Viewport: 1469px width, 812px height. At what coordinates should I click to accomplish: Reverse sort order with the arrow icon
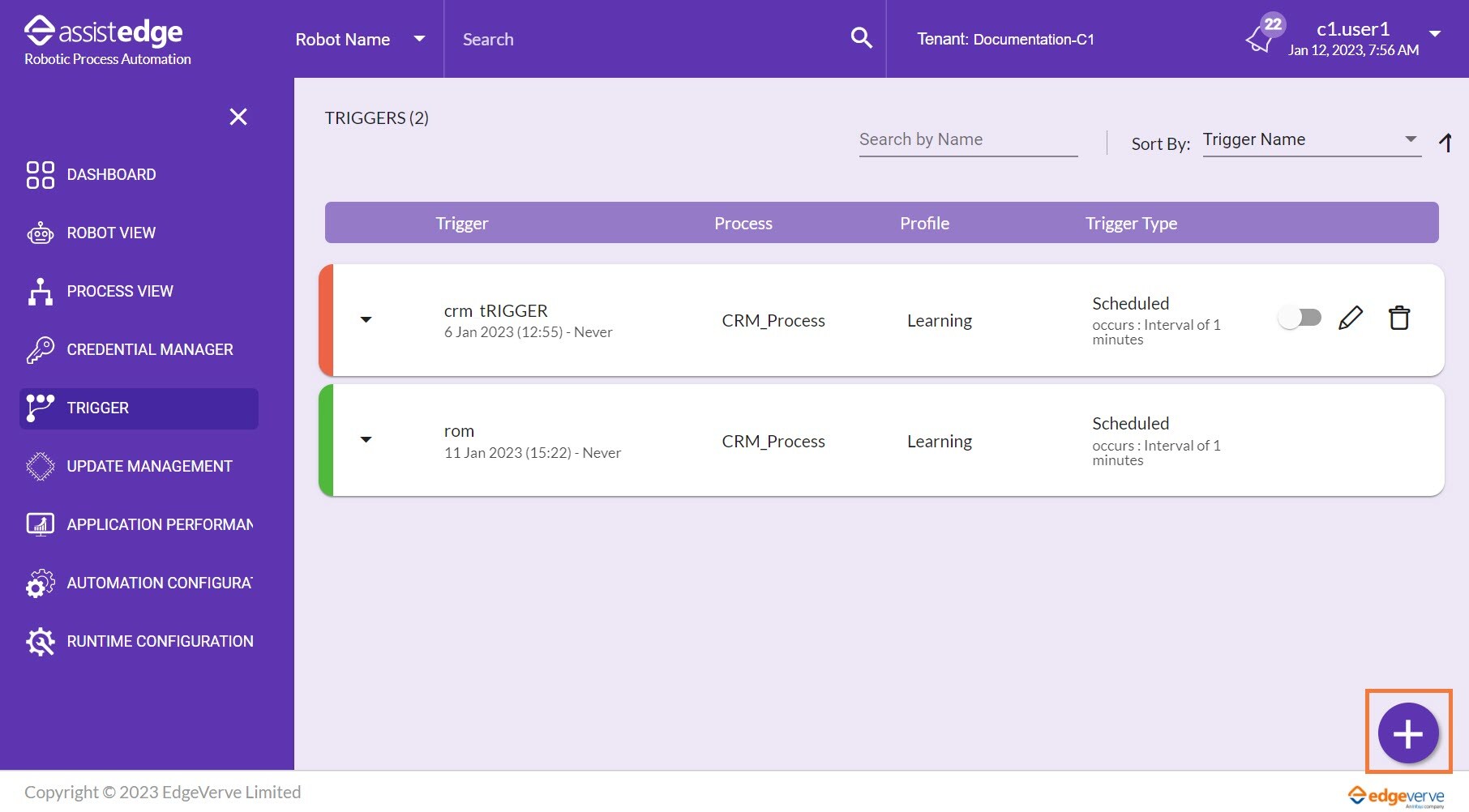pyautogui.click(x=1445, y=143)
